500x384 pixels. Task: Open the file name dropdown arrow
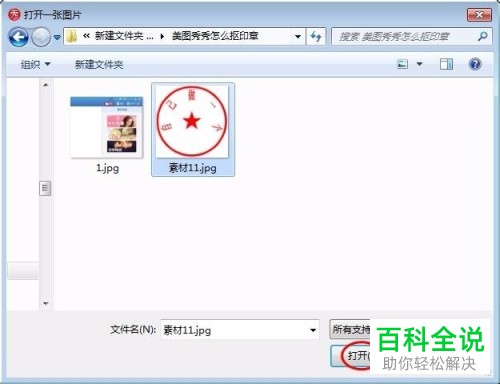(313, 330)
